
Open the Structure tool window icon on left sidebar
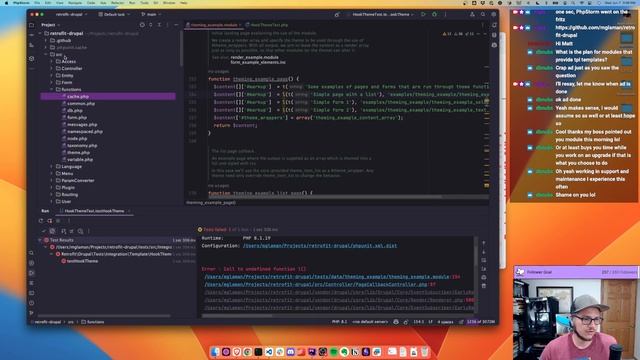32,45
